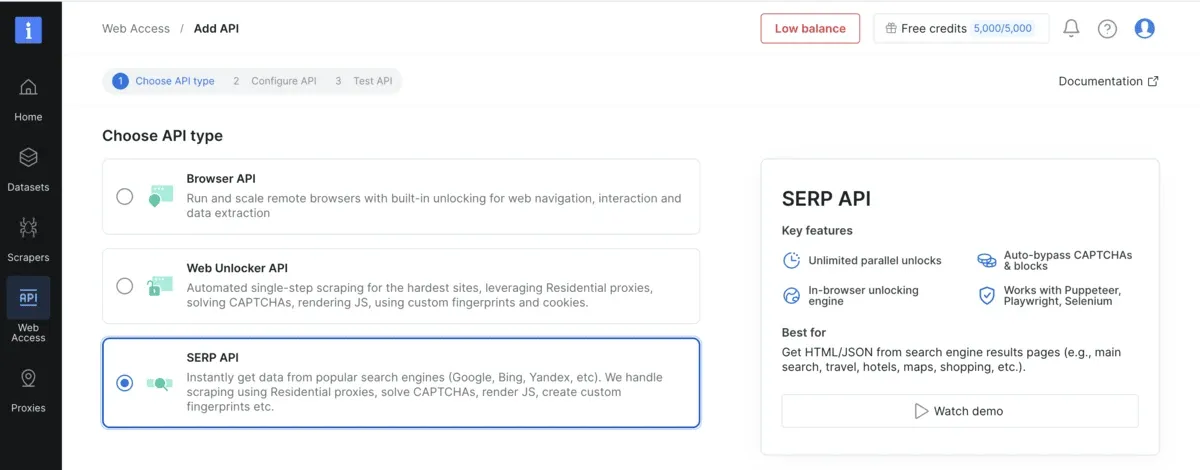Viewport: 1200px width, 470px height.
Task: Click the Web Unlocker API card title
Action: click(x=237, y=268)
